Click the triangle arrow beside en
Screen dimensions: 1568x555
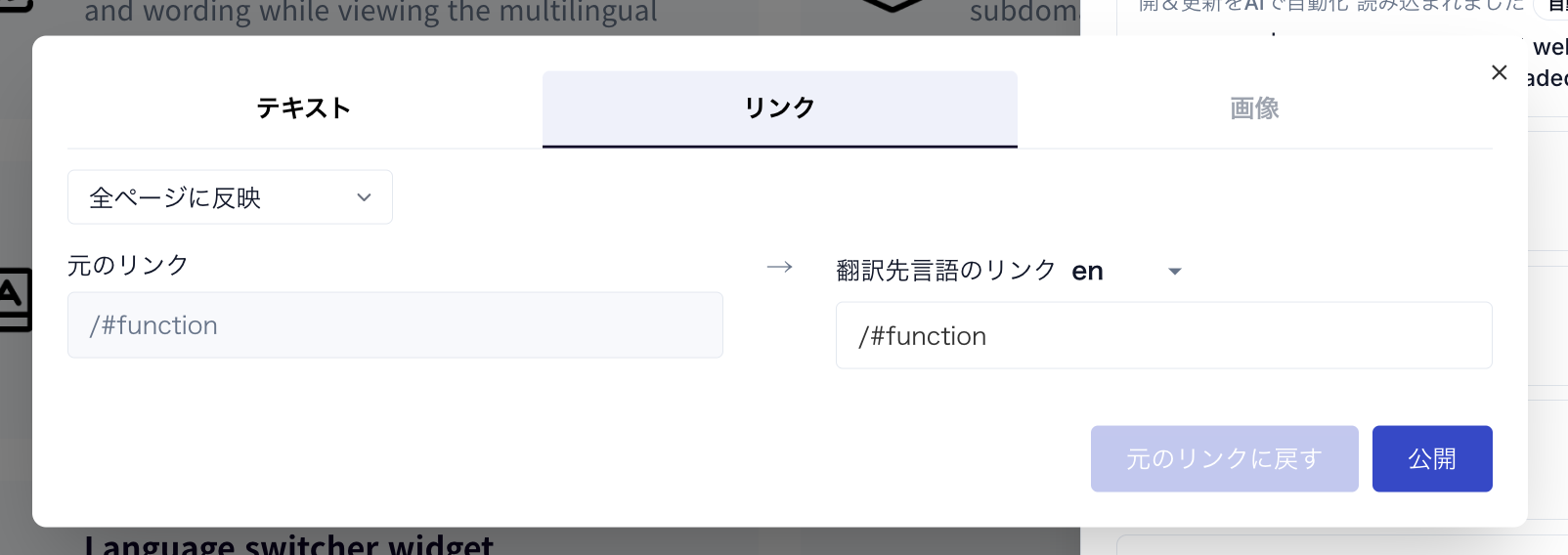click(1175, 272)
